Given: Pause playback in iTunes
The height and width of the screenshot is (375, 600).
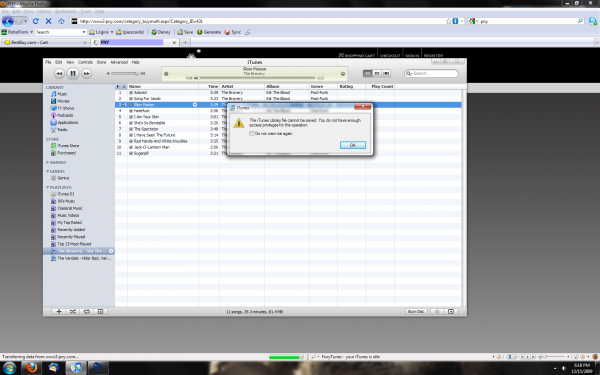Looking at the screenshot, I should click(73, 73).
